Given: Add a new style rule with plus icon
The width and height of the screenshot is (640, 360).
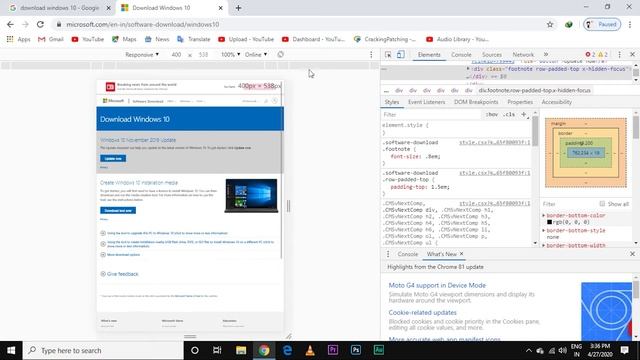Looking at the screenshot, I should pyautogui.click(x=524, y=115).
